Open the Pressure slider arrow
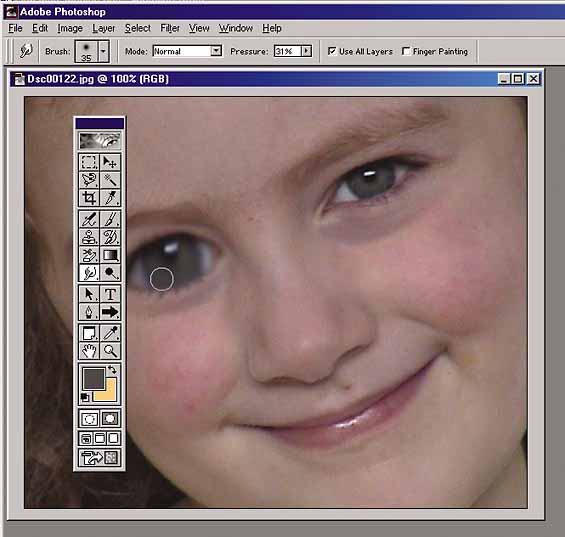 coord(306,51)
